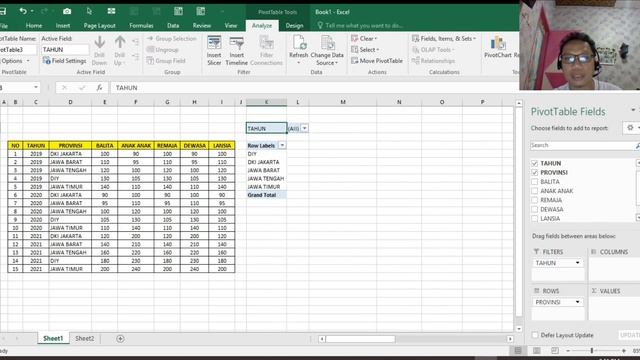Screen dimensions: 640x360
Task: Switch to Page Break Preview icon
Action: pyautogui.click(x=555, y=351)
